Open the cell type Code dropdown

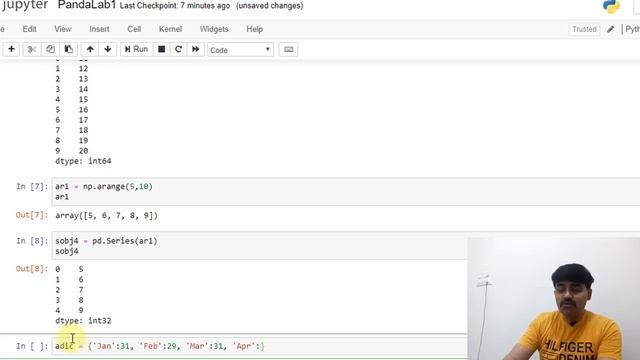tap(240, 50)
